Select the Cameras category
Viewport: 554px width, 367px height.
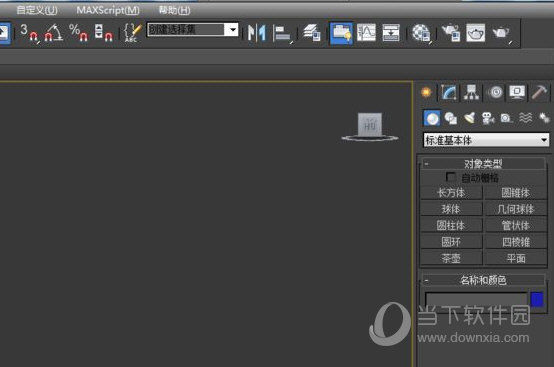click(x=488, y=118)
